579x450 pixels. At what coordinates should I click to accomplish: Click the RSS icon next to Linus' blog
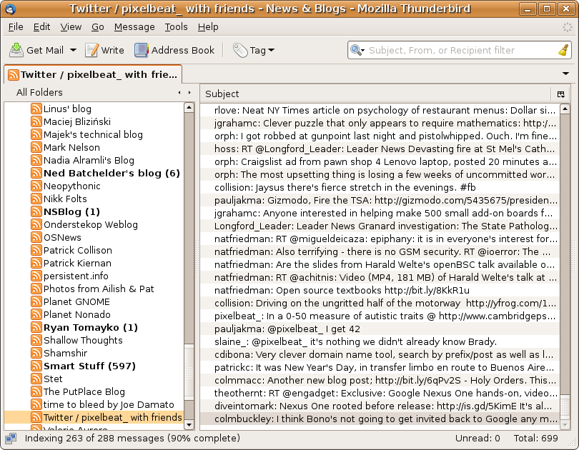[x=36, y=109]
